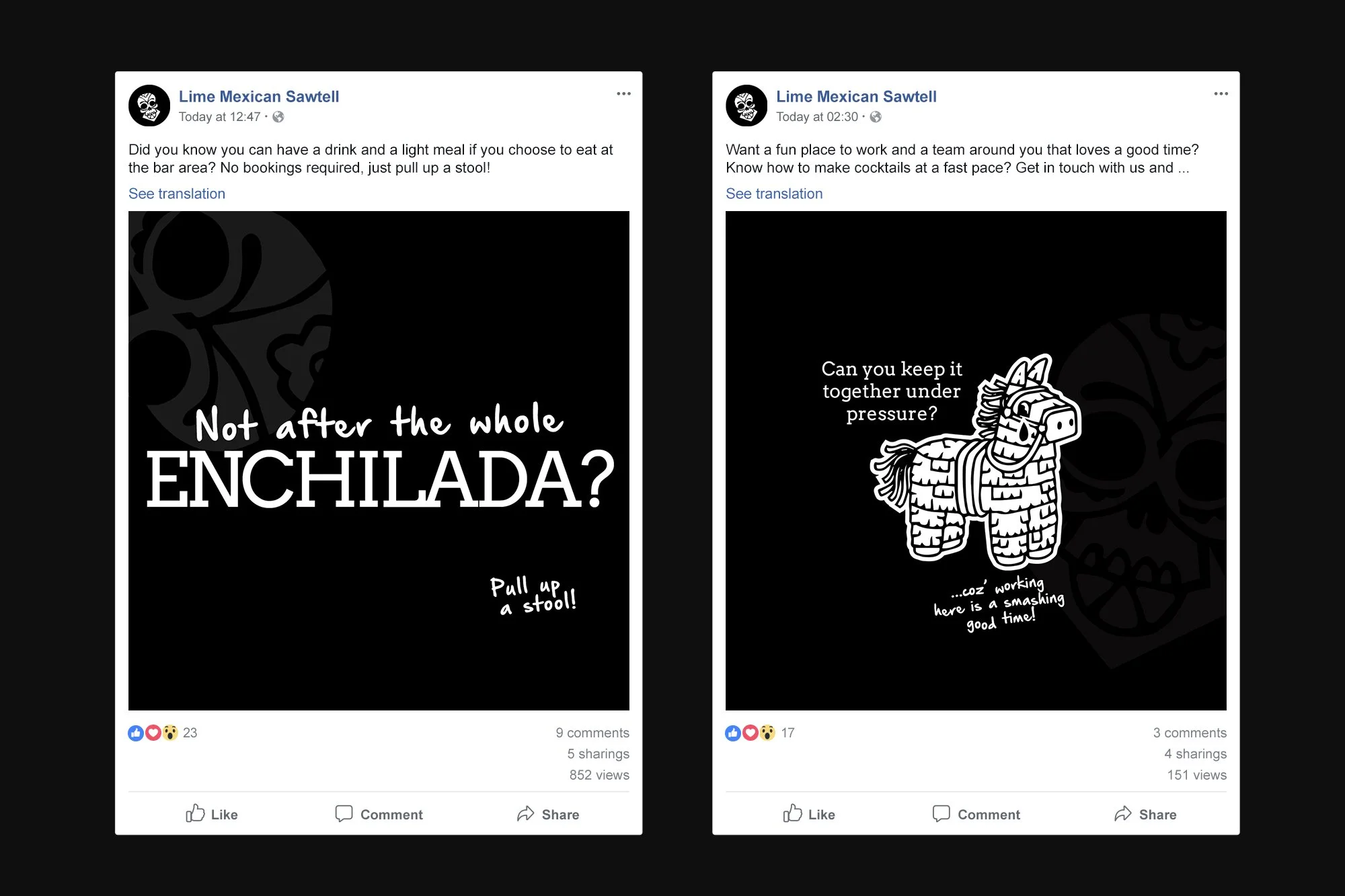This screenshot has width=1345, height=896.
Task: Click skull profile picture on left post
Action: click(x=149, y=106)
